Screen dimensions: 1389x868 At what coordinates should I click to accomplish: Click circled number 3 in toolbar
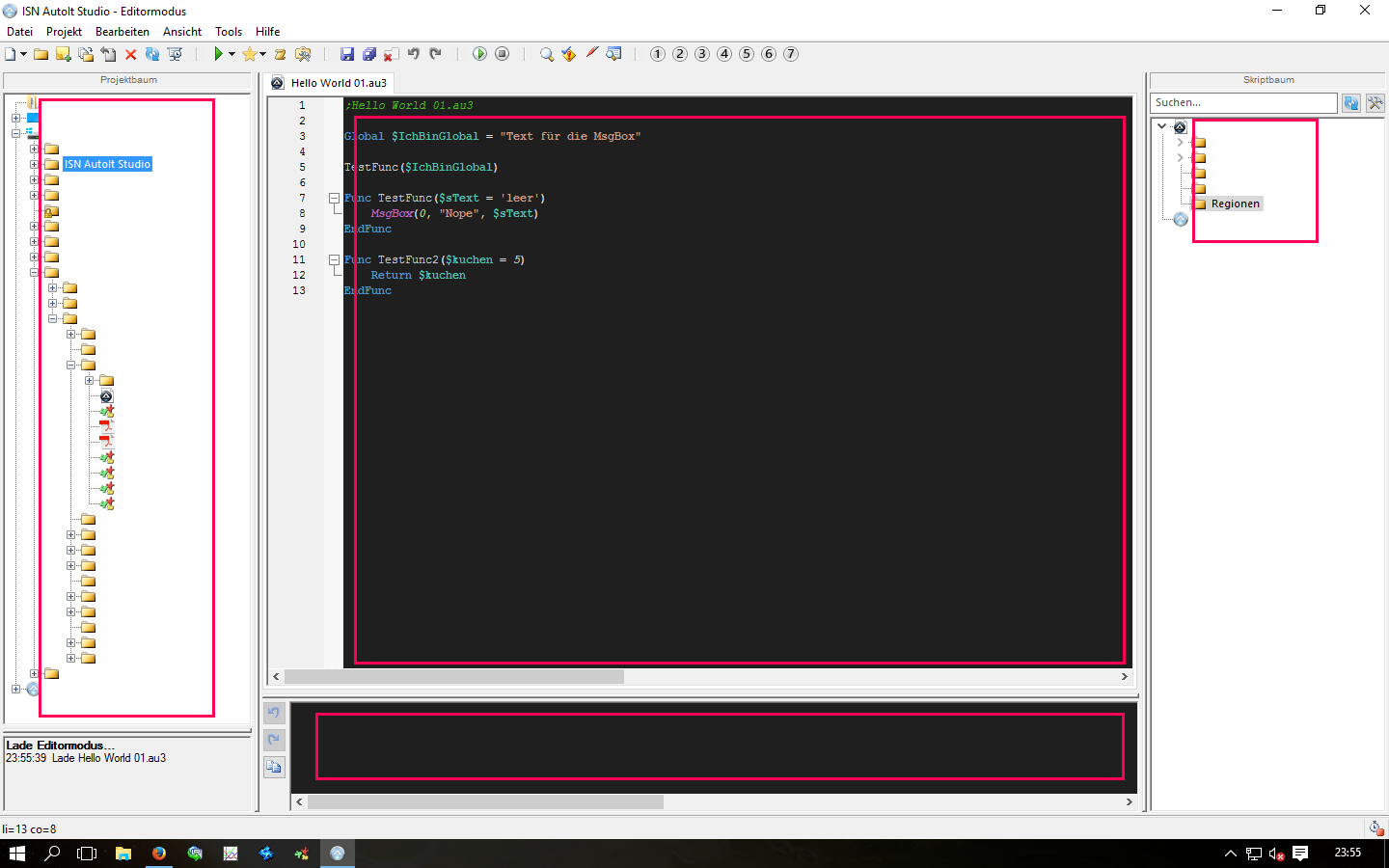coord(702,54)
